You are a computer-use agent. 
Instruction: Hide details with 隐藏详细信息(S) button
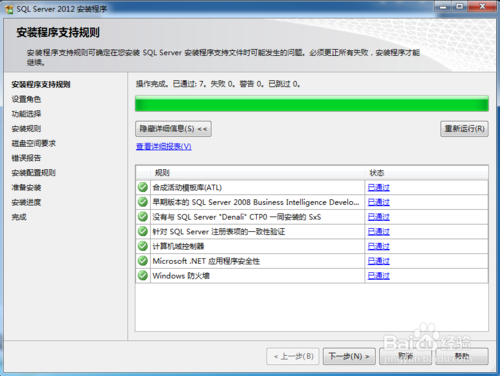173,129
